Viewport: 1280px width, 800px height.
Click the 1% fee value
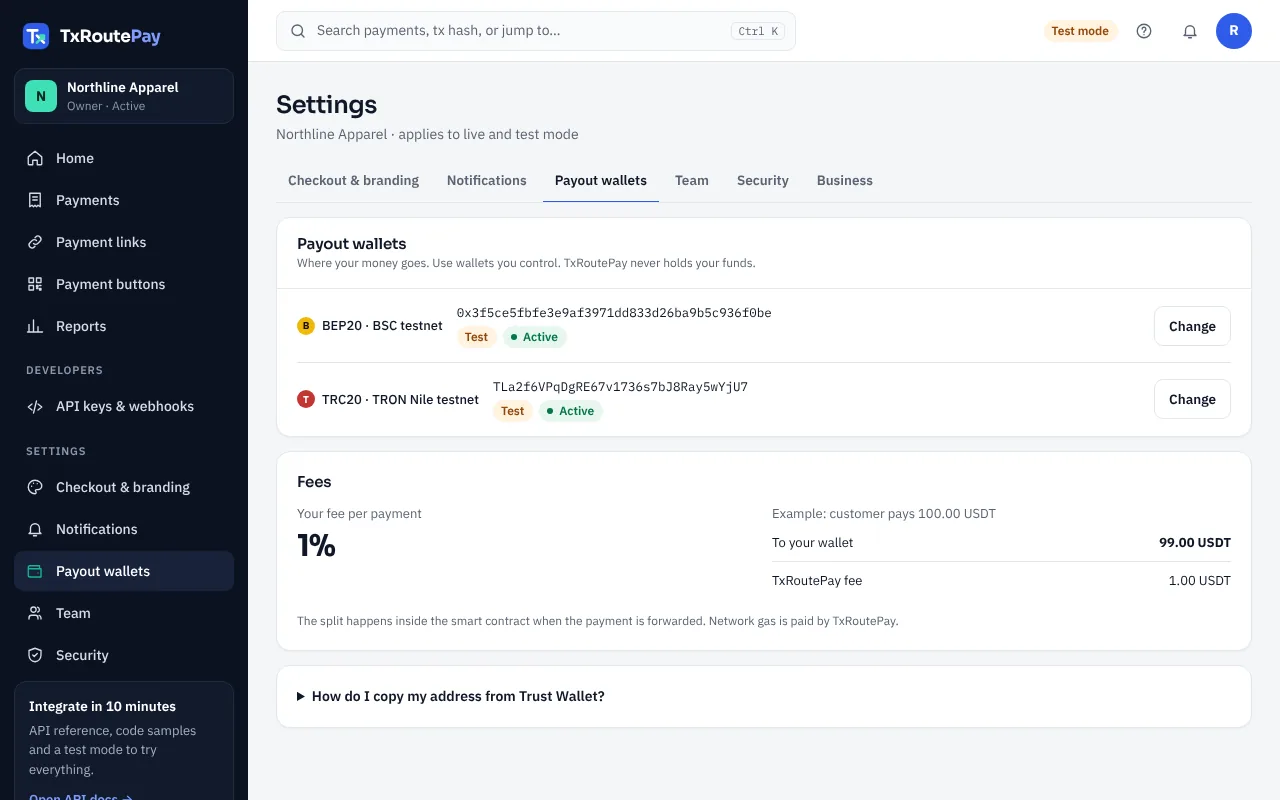(316, 545)
